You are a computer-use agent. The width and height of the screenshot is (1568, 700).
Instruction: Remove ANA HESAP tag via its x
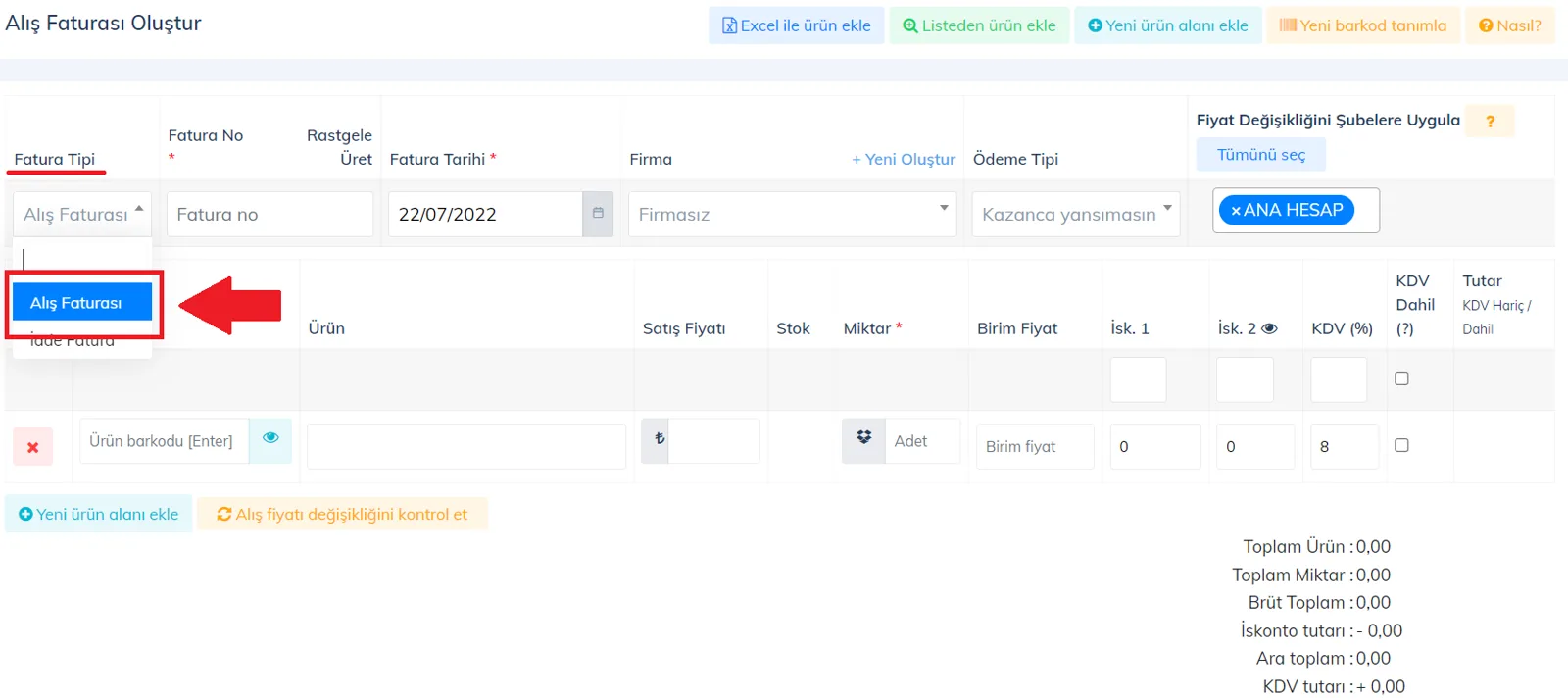(x=1236, y=211)
